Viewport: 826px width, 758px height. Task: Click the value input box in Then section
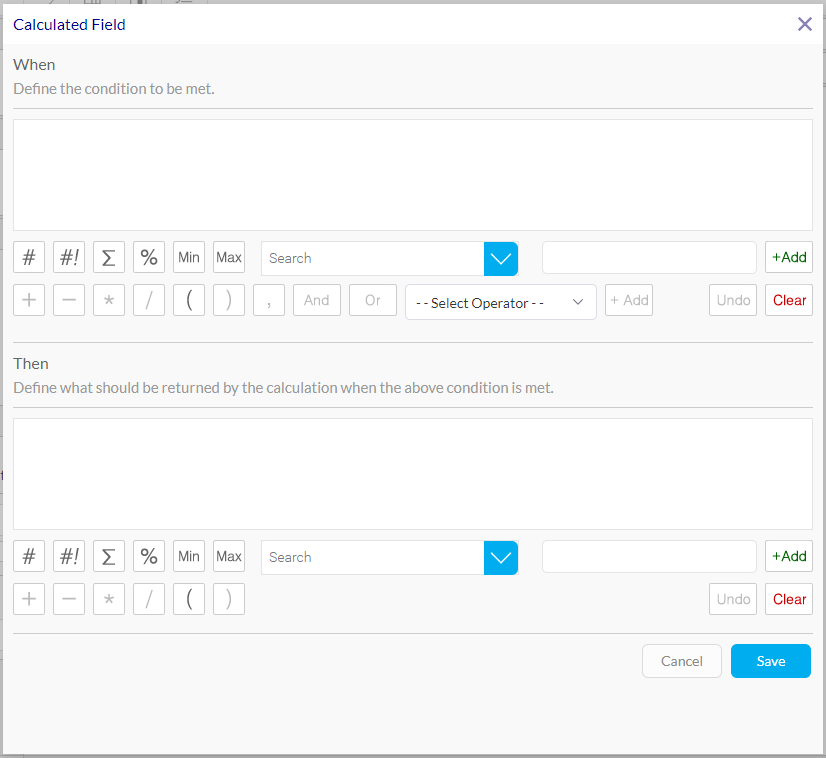648,556
